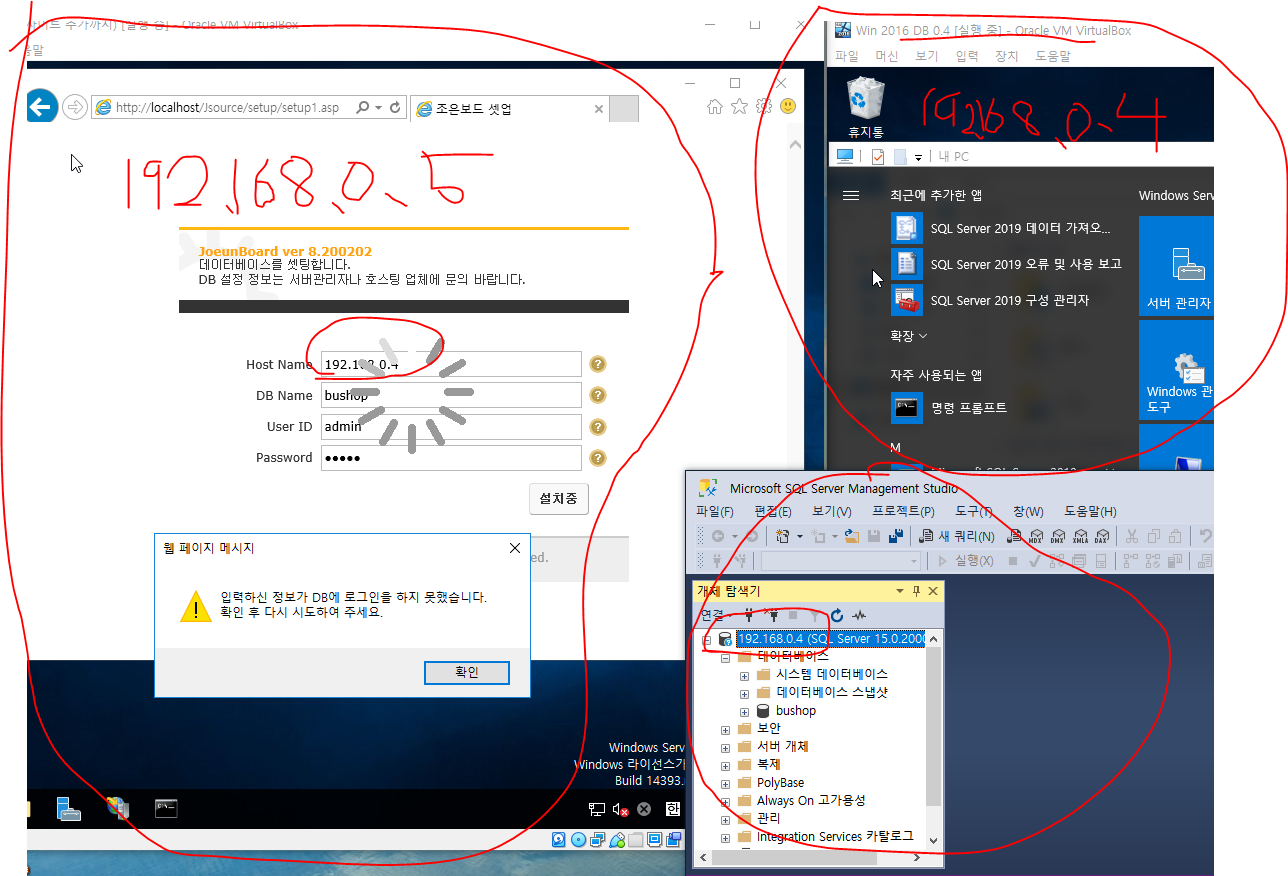The image size is (1288, 876).
Task: Click Internet Explorer's forward arrow button
Action: [74, 107]
